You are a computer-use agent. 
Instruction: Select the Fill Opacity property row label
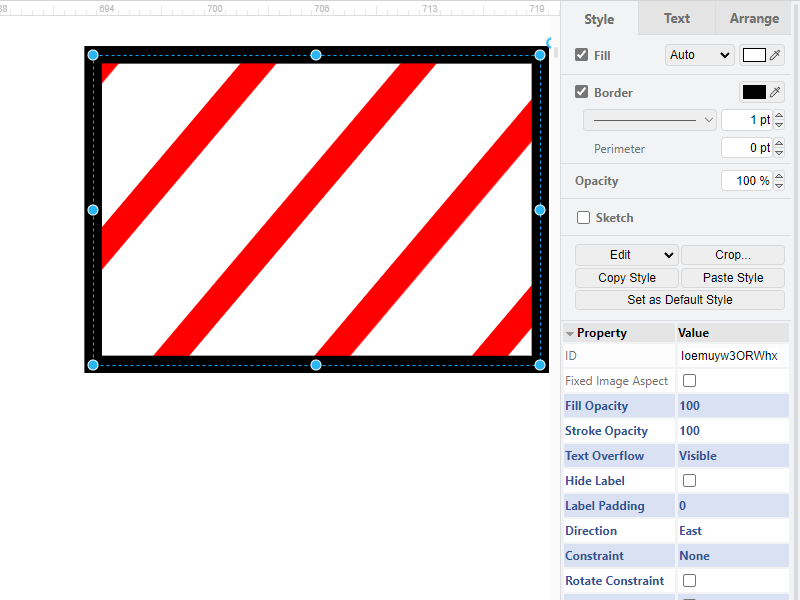pyautogui.click(x=596, y=406)
